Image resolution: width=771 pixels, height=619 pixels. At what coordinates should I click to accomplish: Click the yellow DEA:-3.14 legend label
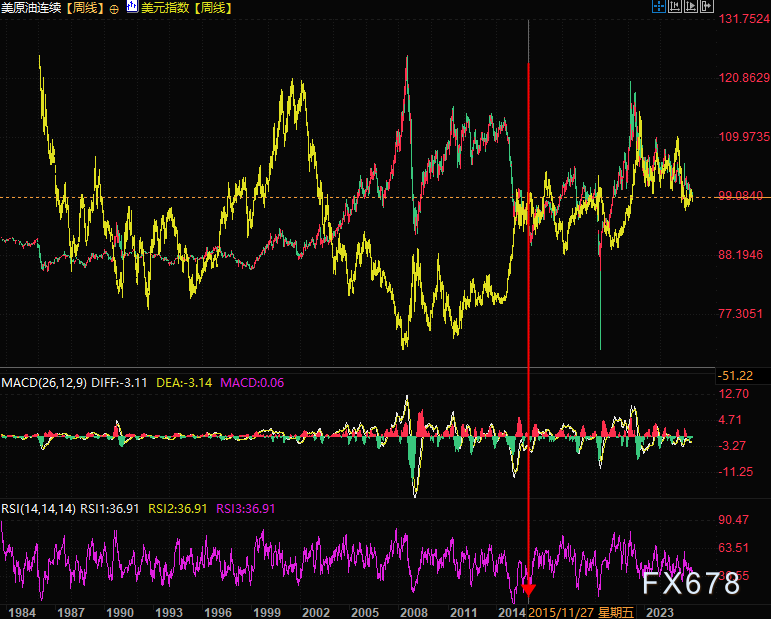184,382
